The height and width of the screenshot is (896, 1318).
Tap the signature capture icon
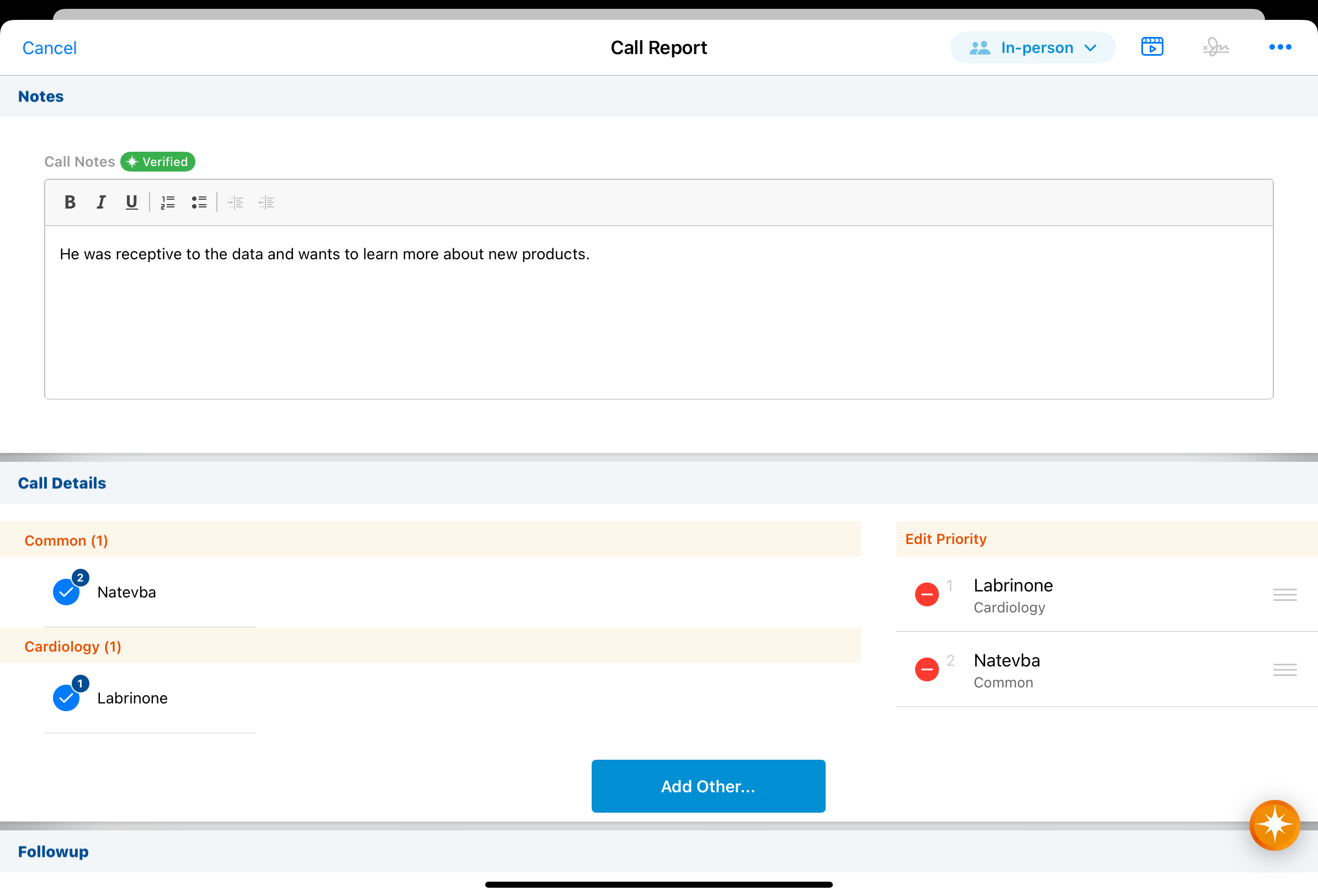pyautogui.click(x=1215, y=47)
